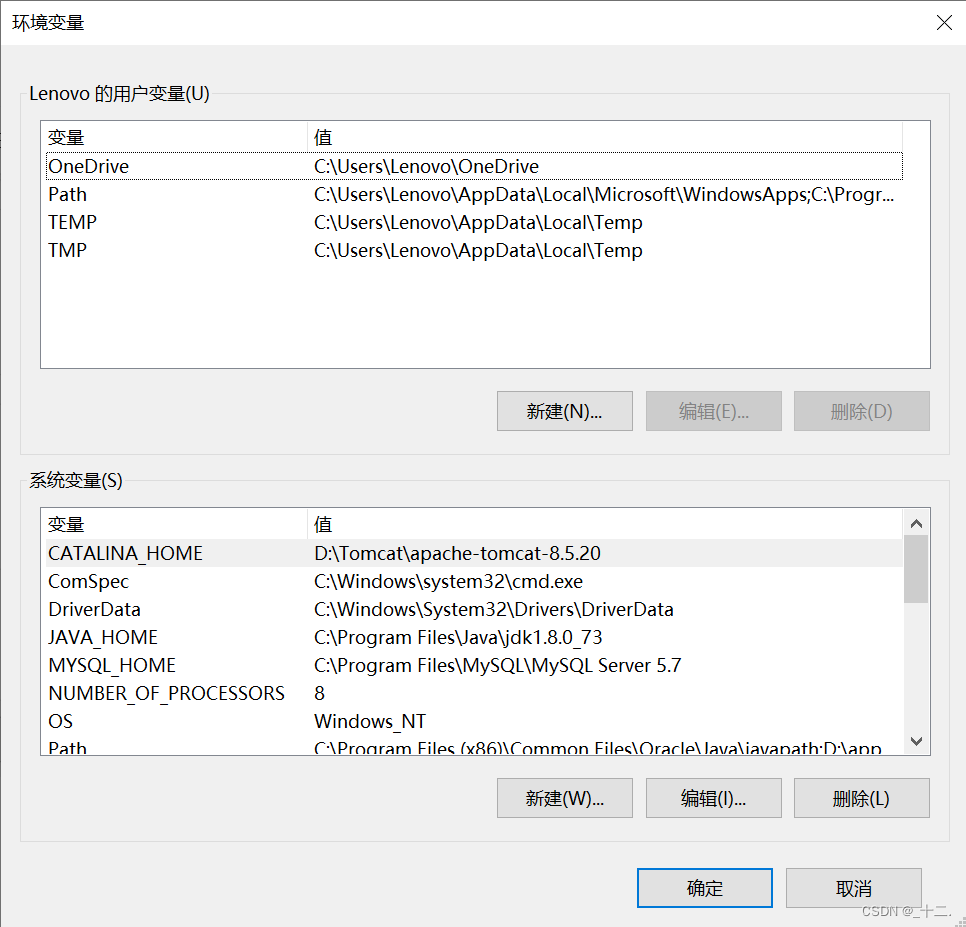Click 变量 column header in system variables
The image size is (966, 927).
coord(176,524)
